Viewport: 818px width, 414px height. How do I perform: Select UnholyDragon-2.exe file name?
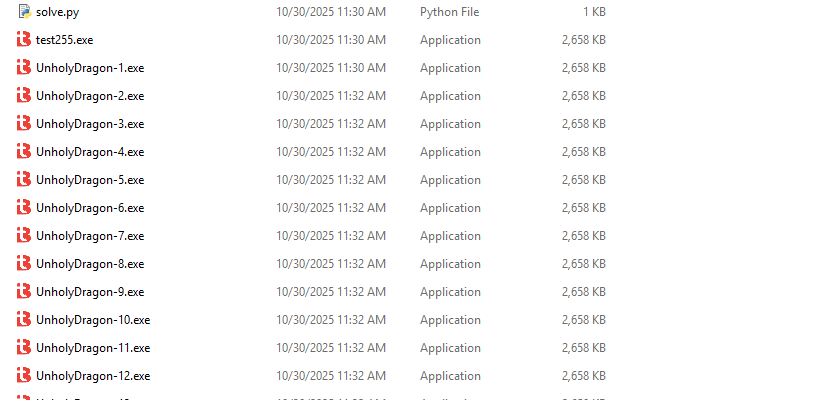pos(90,96)
